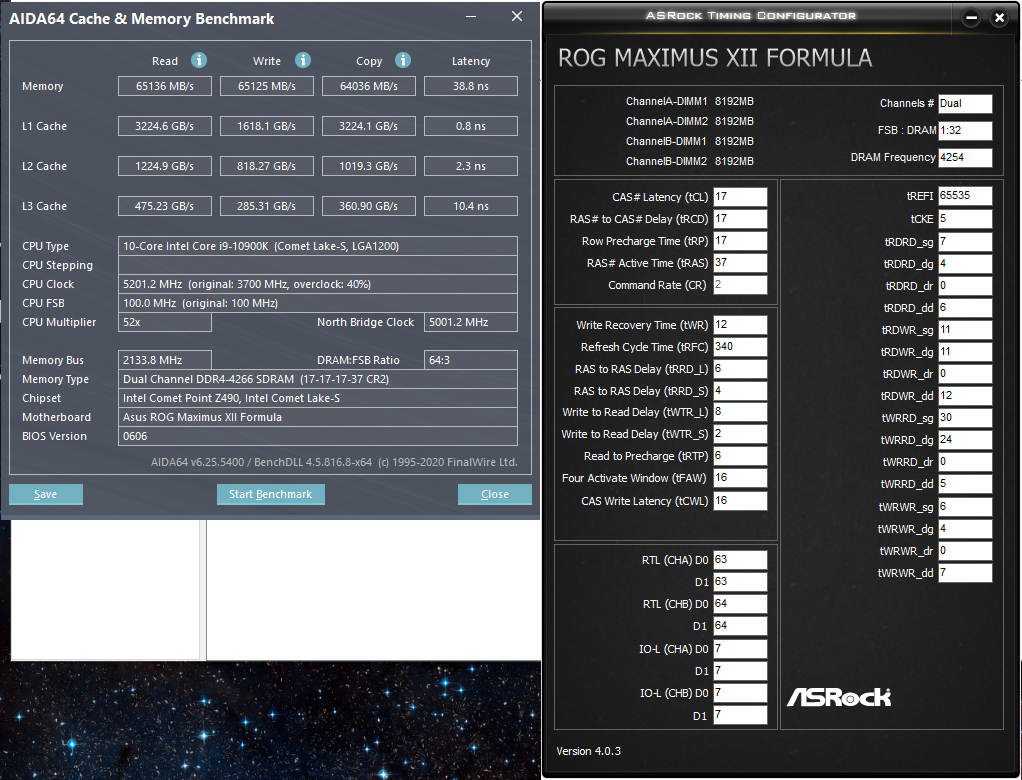Screen dimensions: 1022x780
Task: Click the tRRD_S value field
Action: point(740,391)
